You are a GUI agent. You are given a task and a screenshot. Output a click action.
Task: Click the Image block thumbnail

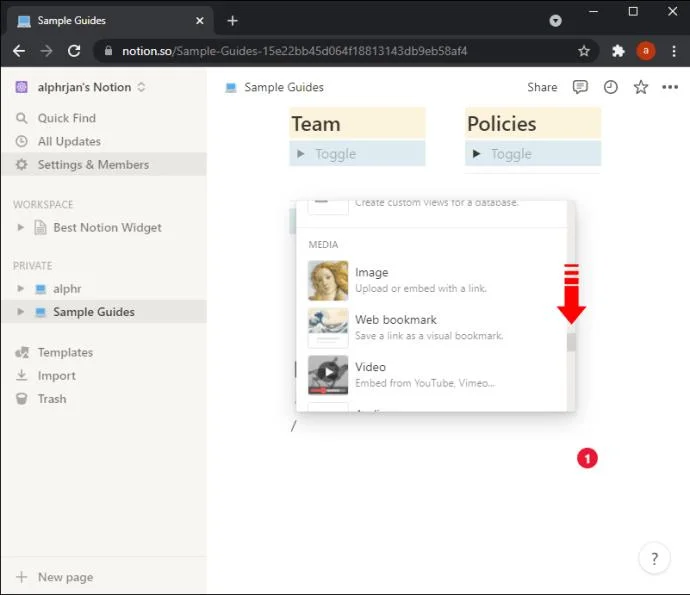tap(328, 280)
